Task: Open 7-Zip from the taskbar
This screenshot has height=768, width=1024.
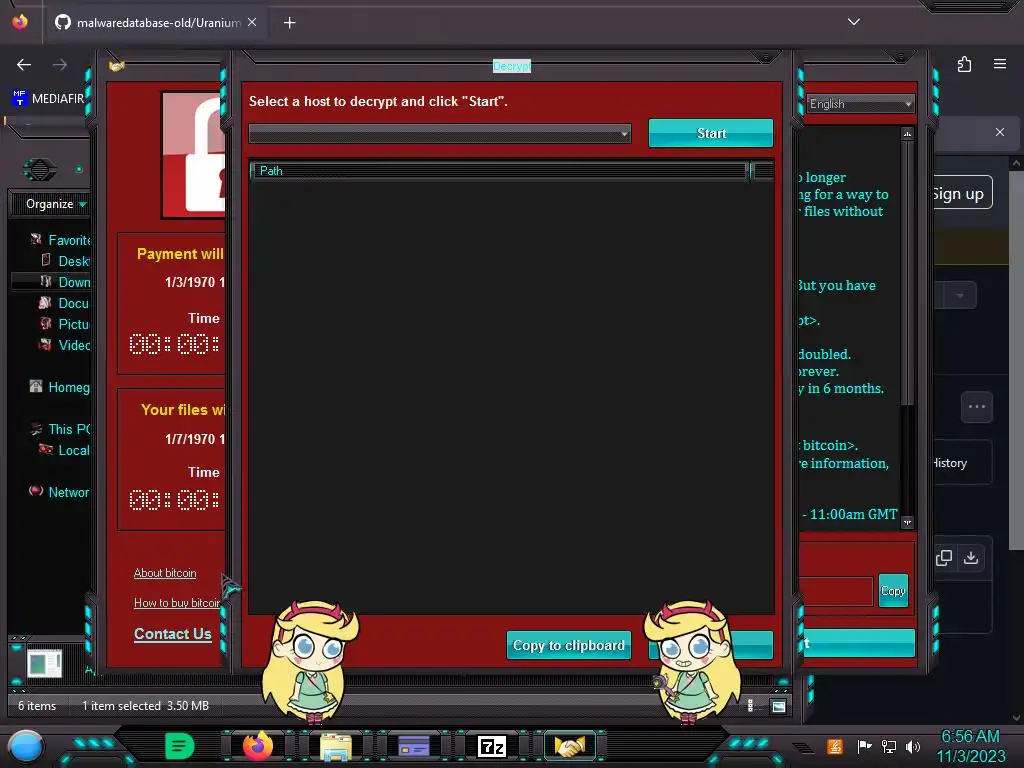Action: 492,746
